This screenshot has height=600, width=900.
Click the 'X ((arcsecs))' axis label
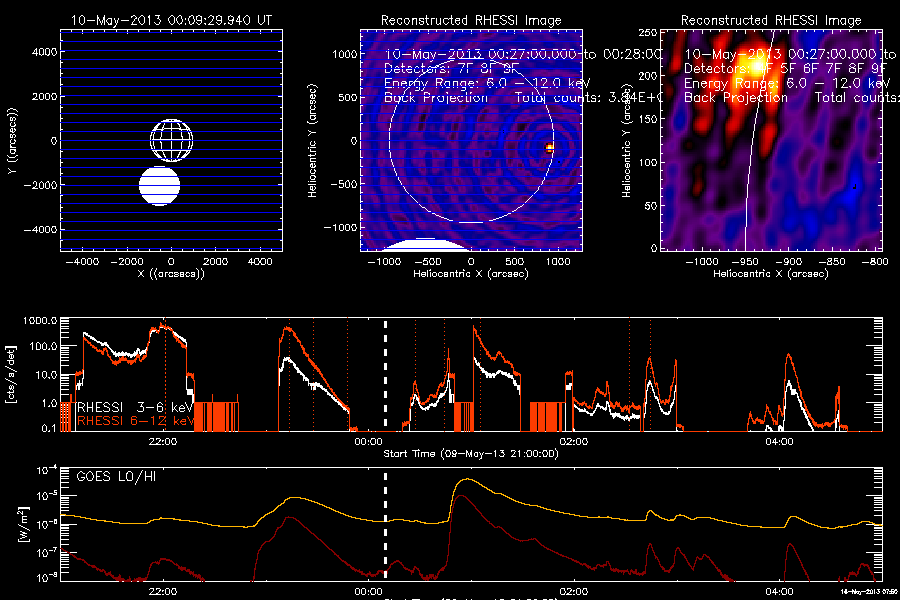tap(171, 274)
